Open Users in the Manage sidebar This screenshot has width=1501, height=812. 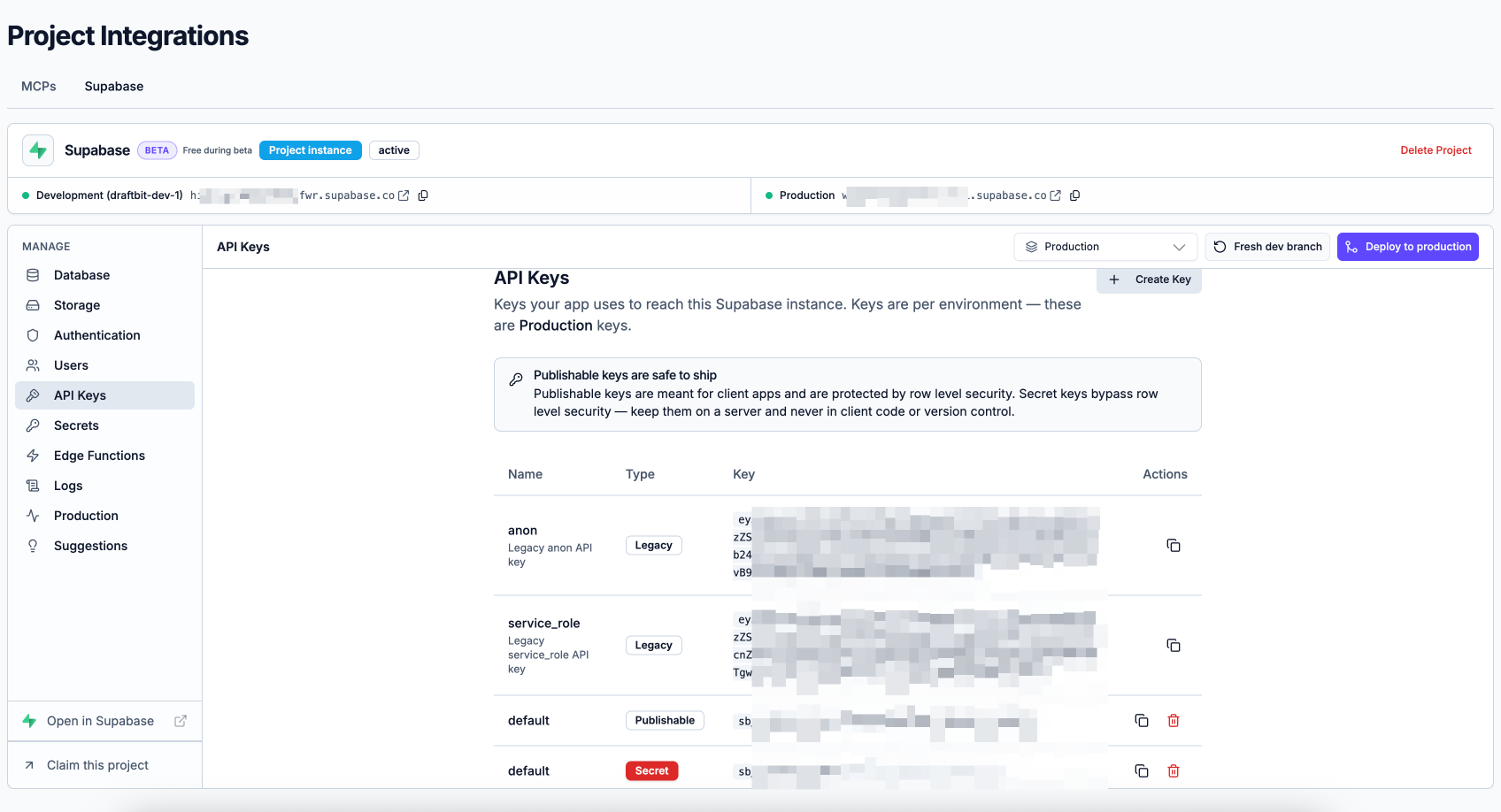point(104,365)
